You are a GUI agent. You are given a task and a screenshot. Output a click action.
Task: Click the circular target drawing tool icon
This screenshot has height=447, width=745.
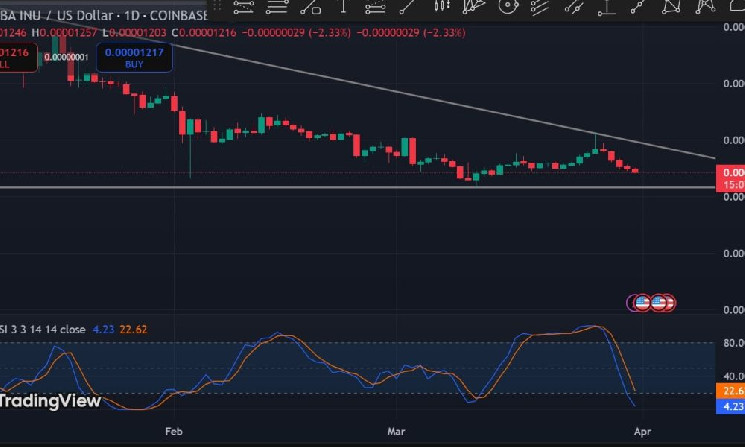(507, 7)
